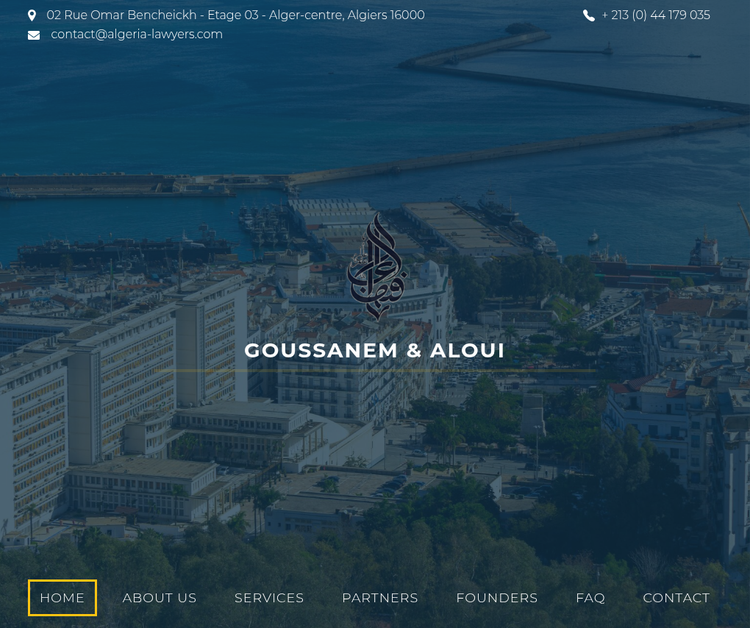This screenshot has height=628, width=750.
Task: Call the + 213 (0) 44 179 035 number
Action: tap(656, 15)
